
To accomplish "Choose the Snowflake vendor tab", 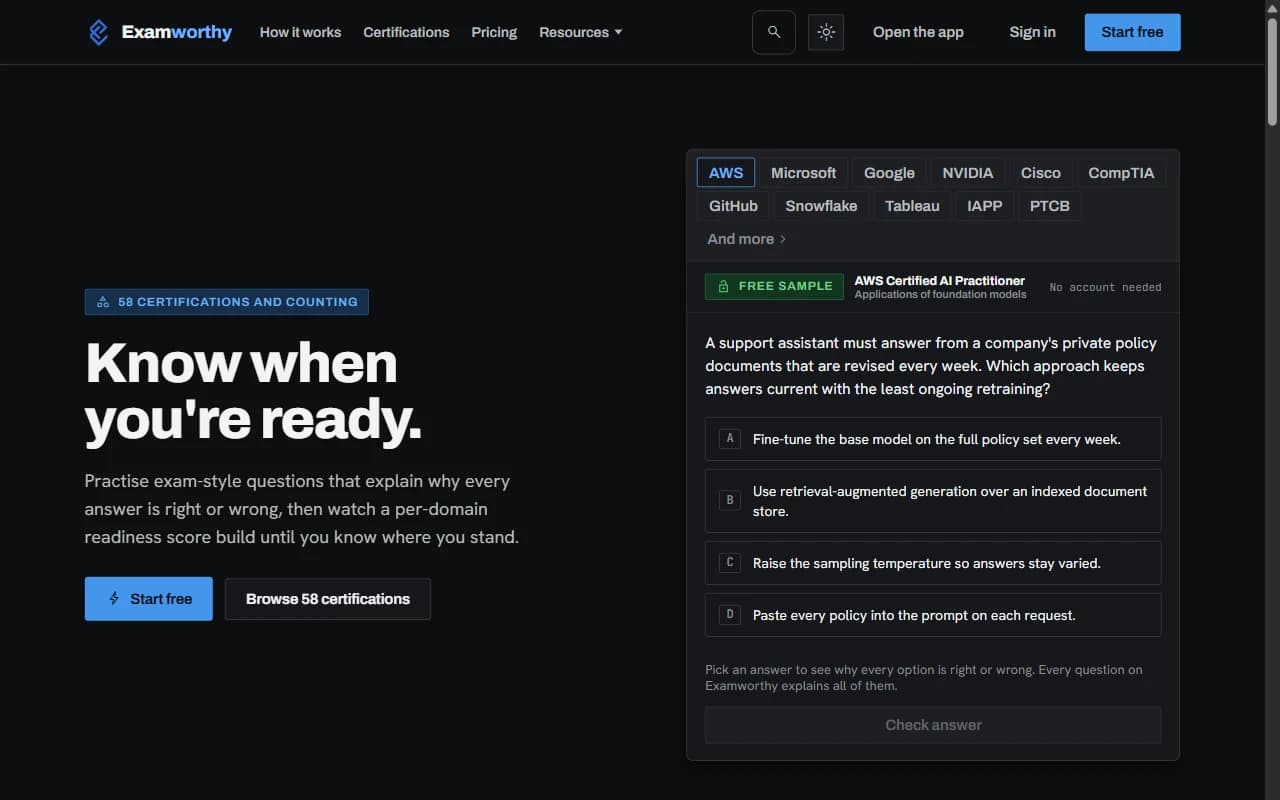I will (821, 205).
